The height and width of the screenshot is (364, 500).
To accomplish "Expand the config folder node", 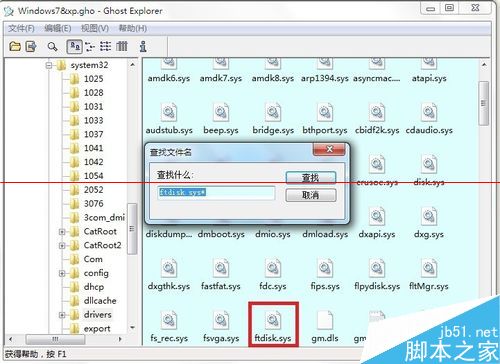I will 62,273.
